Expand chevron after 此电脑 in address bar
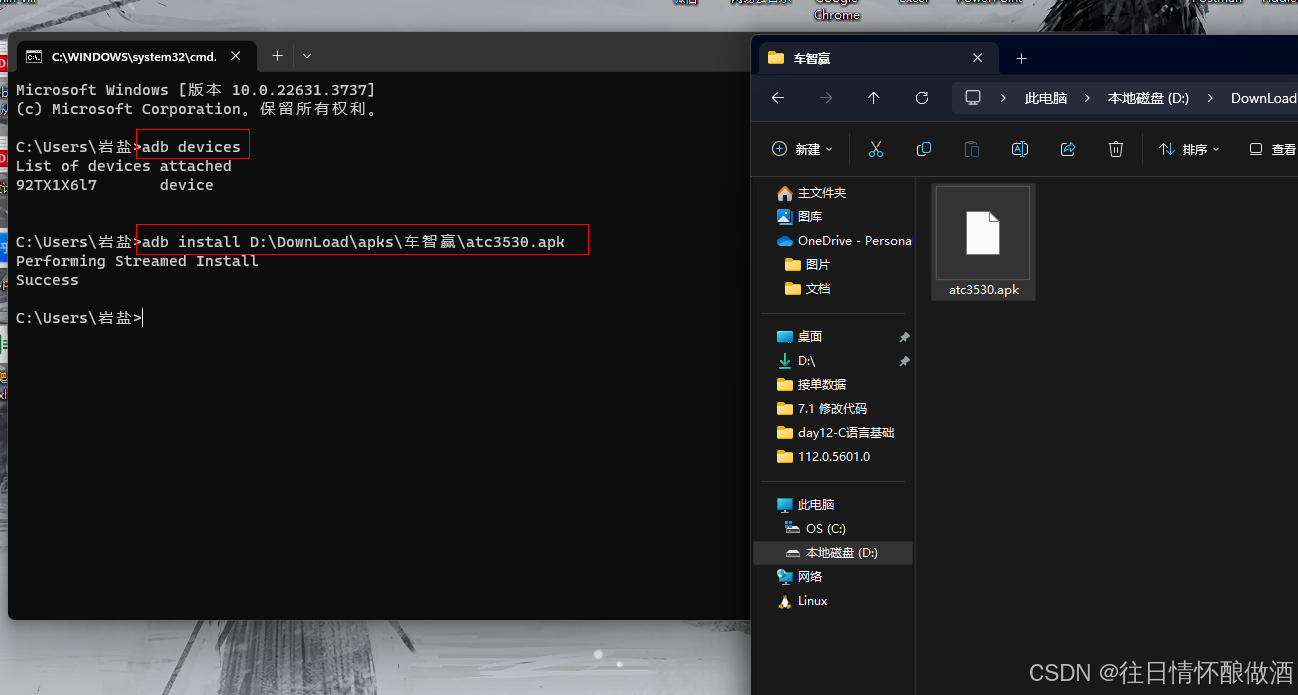 click(x=1088, y=98)
